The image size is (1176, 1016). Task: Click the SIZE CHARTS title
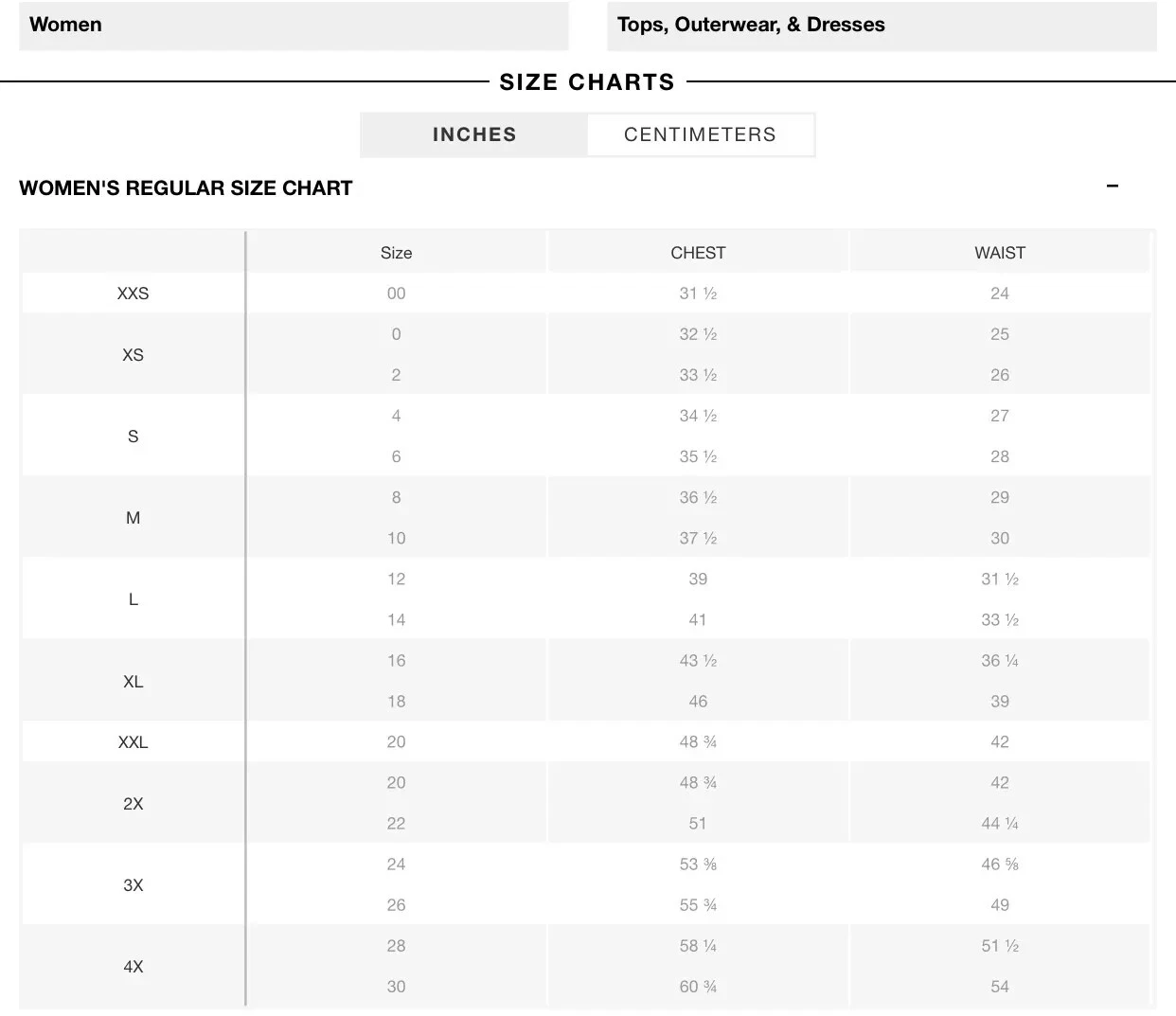(587, 82)
